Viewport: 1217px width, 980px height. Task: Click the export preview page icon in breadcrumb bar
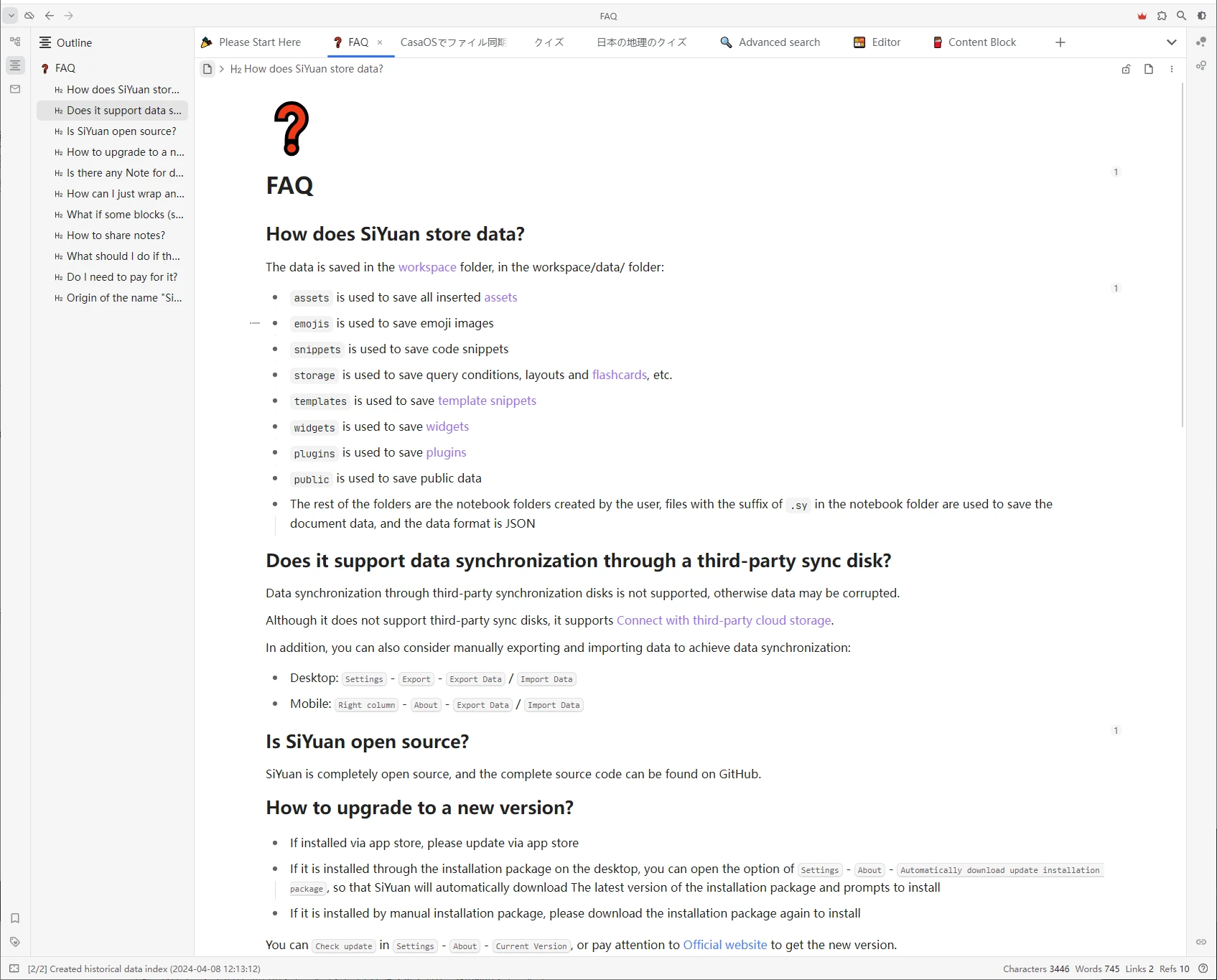(1149, 69)
